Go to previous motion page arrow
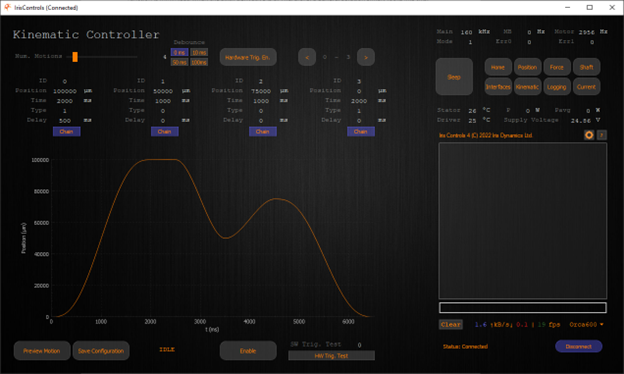The width and height of the screenshot is (624, 374). [307, 57]
